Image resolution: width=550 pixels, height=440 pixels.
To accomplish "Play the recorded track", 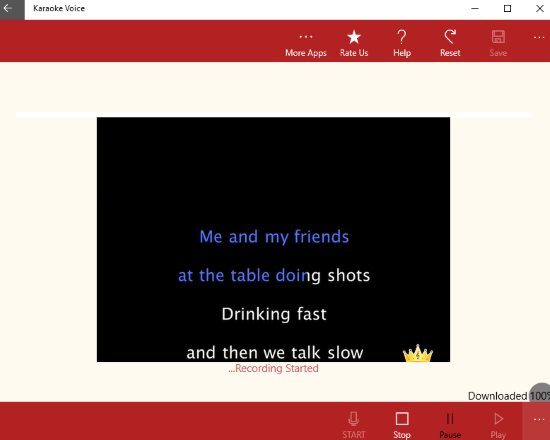I will click(498, 424).
